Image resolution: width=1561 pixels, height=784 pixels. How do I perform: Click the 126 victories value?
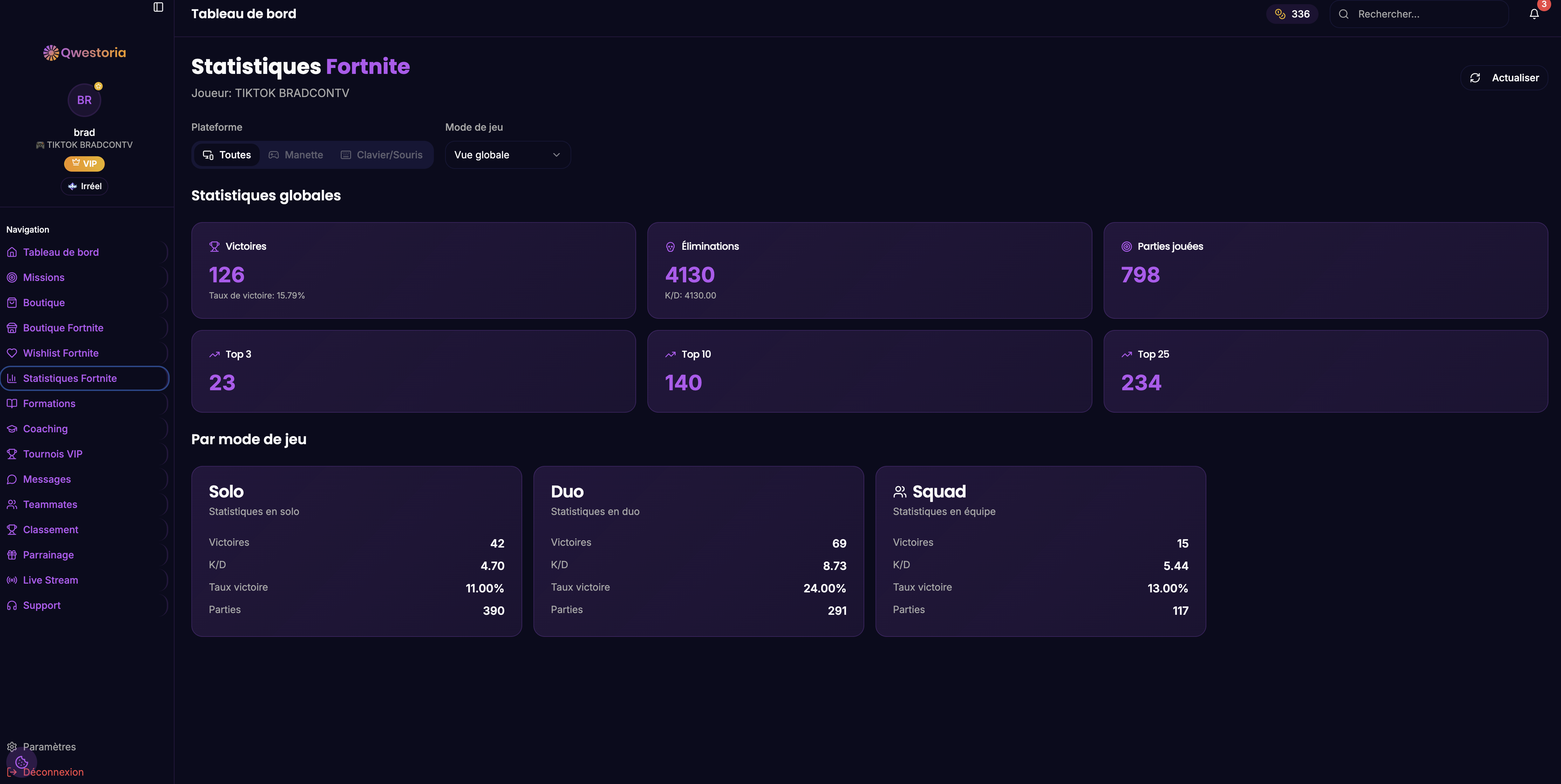click(x=227, y=275)
